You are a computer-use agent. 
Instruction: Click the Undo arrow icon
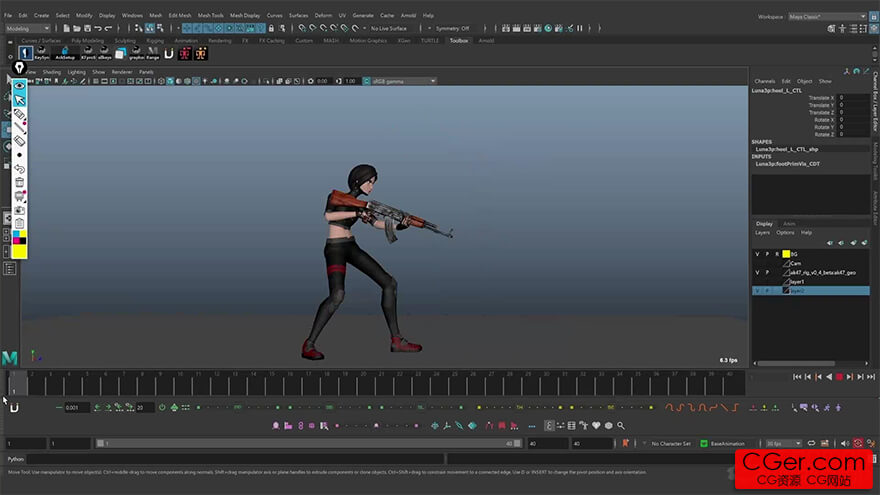coord(98,28)
